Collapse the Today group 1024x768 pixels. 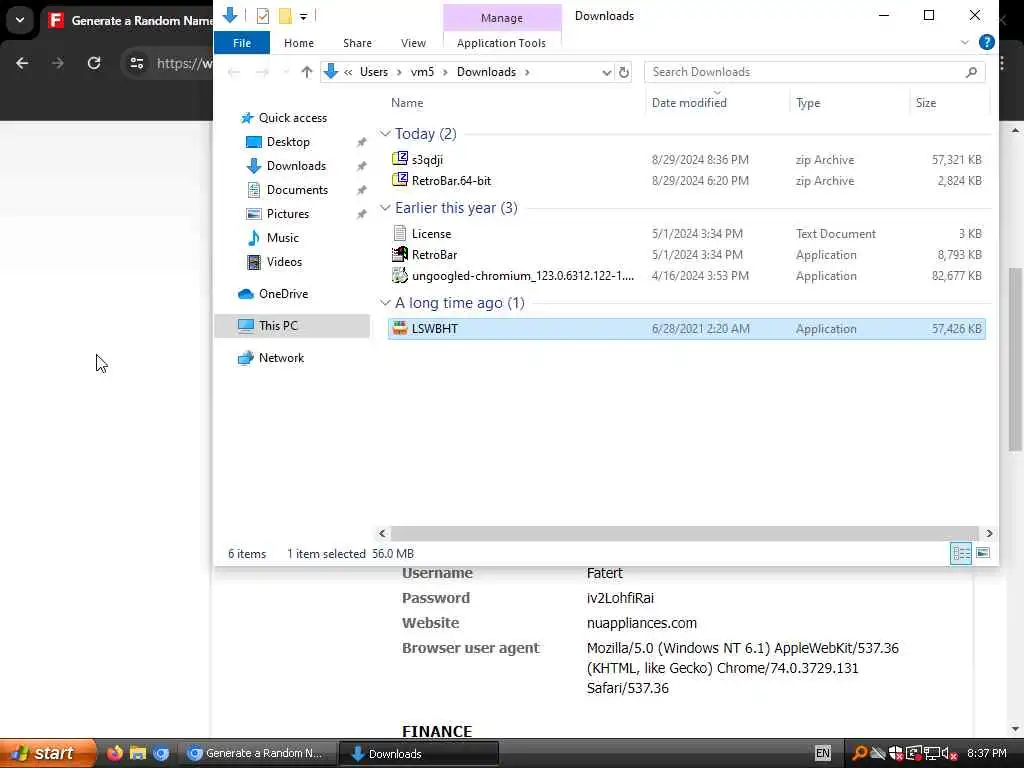click(x=385, y=134)
